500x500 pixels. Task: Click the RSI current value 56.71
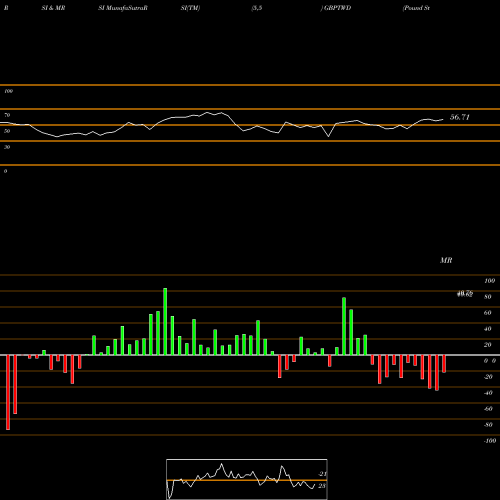(460, 117)
